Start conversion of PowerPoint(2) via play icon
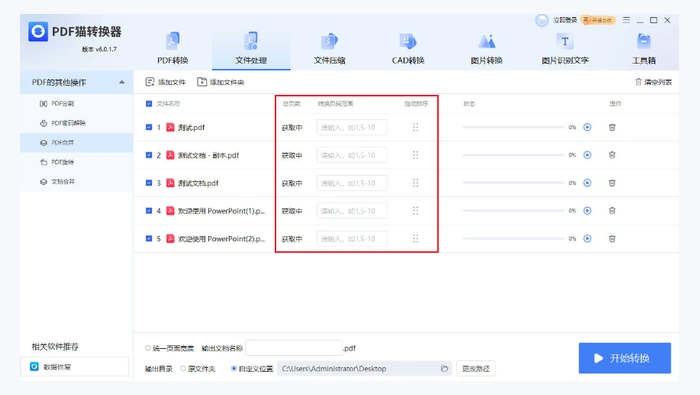The image size is (700, 395). [x=588, y=239]
